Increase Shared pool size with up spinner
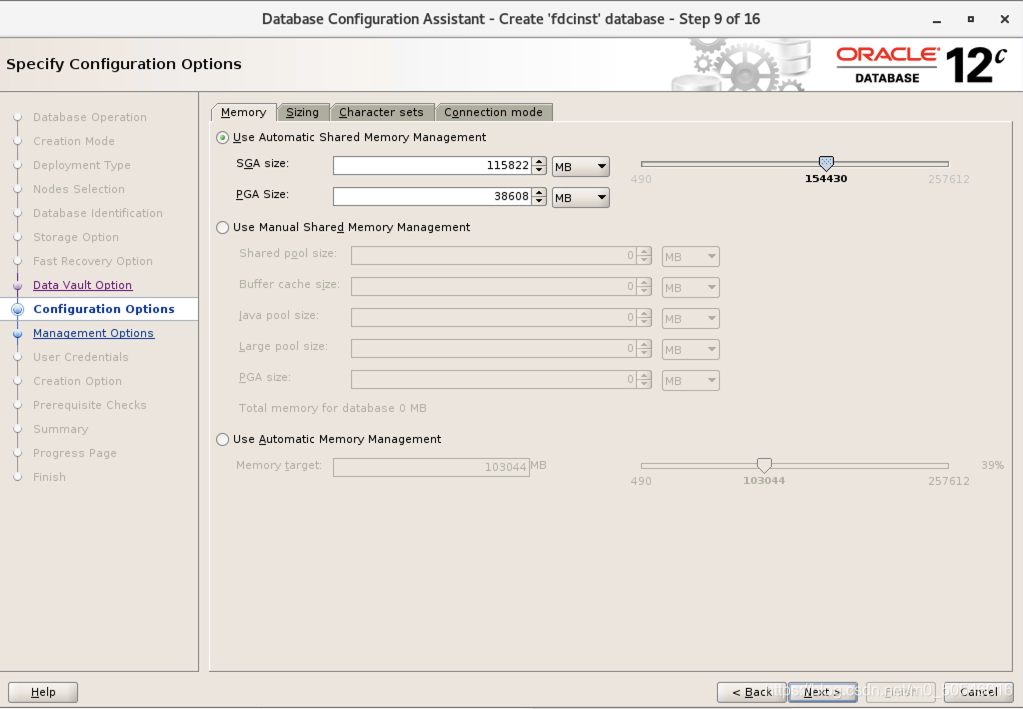Screen dimensions: 1023x709 tap(644, 252)
